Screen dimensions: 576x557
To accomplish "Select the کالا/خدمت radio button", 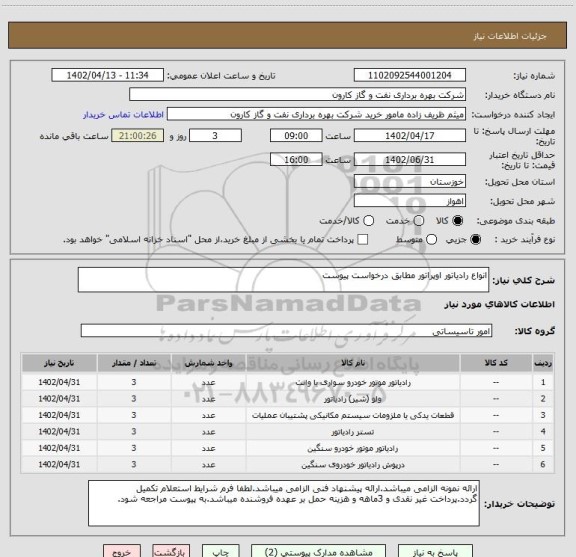I will [368, 220].
